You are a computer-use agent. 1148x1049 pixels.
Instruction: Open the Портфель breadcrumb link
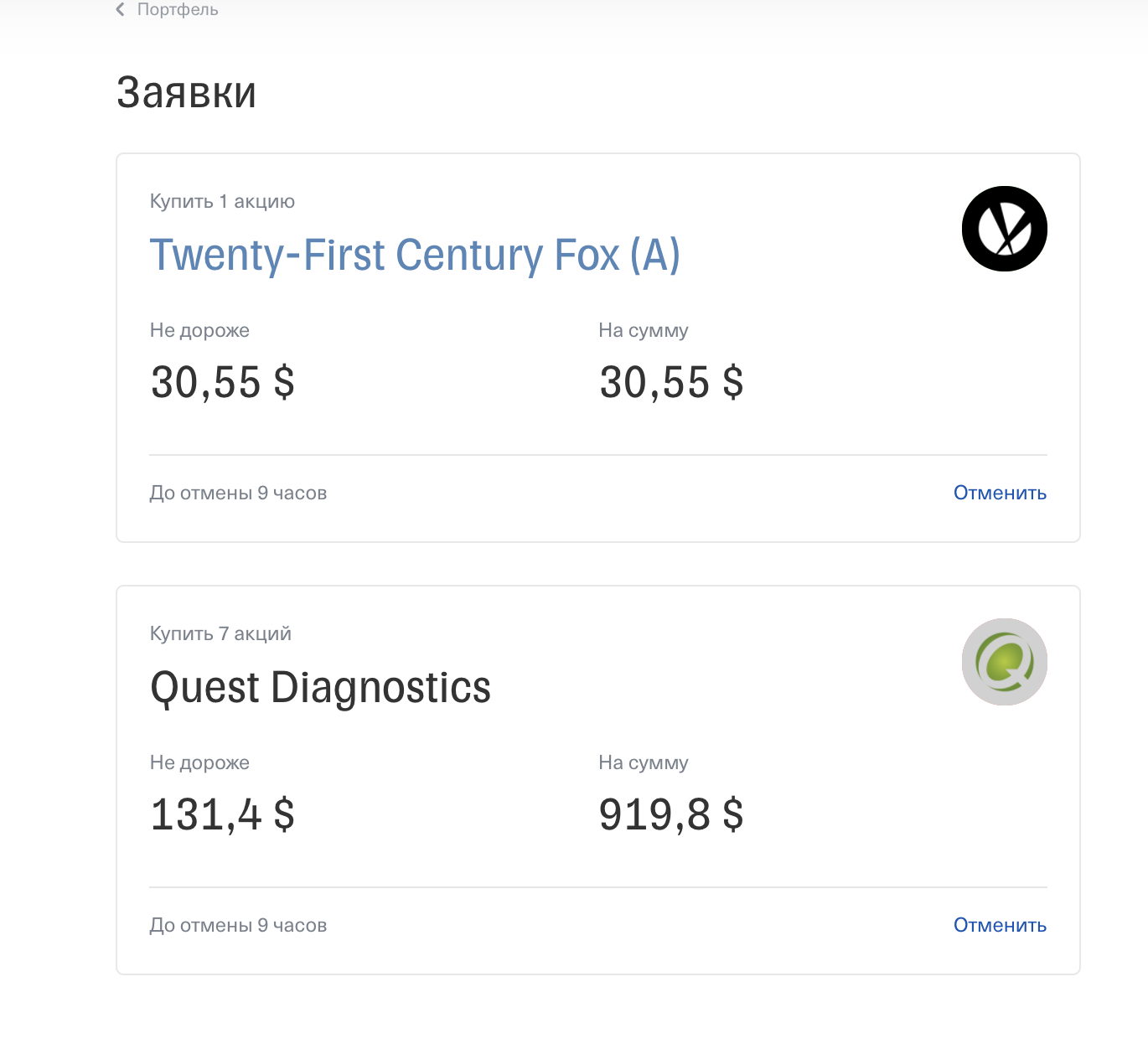[x=178, y=10]
